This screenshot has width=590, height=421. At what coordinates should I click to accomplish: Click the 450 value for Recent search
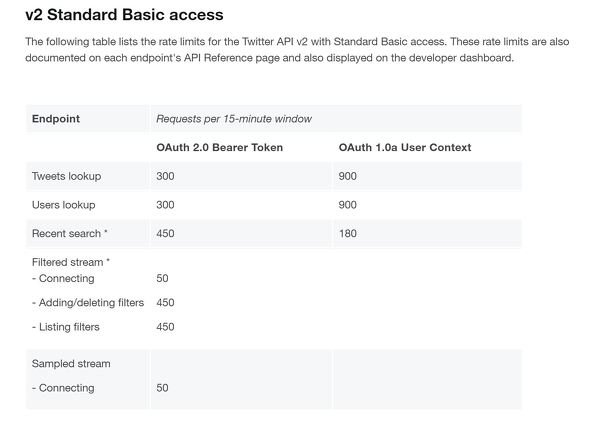[x=165, y=233]
